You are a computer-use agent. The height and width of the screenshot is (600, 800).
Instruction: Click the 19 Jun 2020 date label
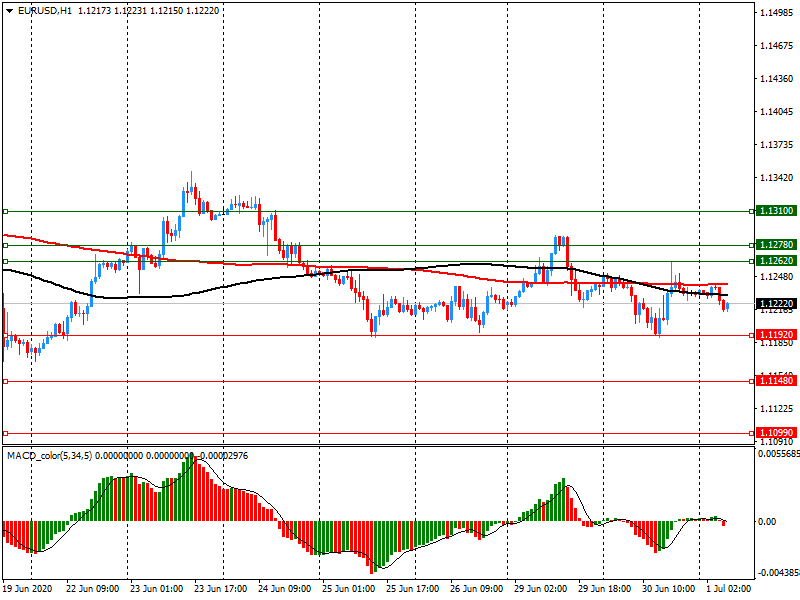coord(28,589)
